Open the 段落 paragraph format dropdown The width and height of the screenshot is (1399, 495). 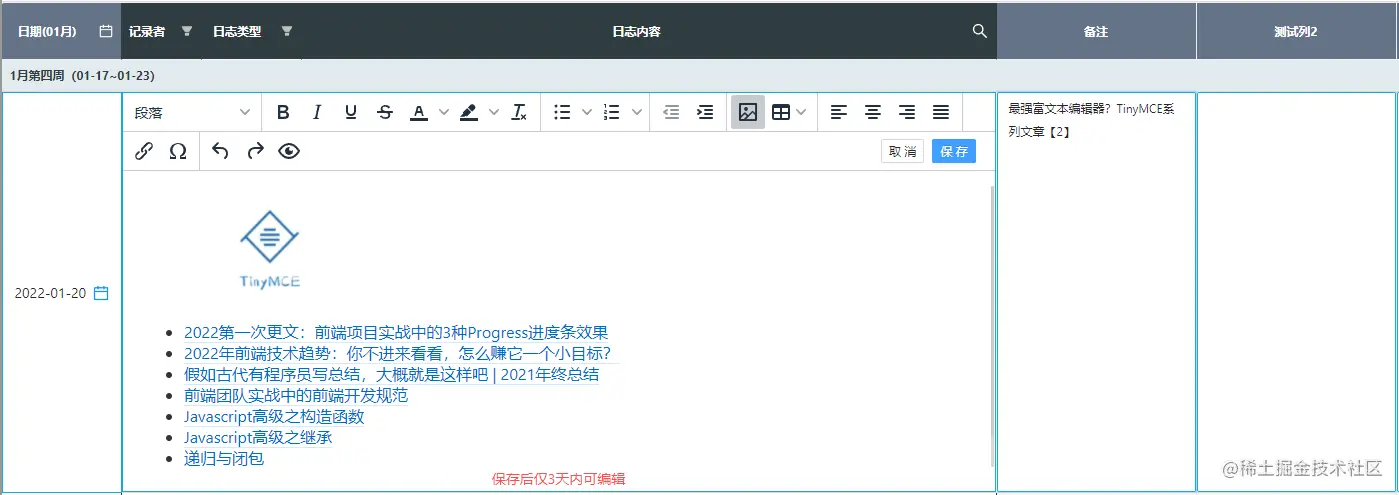pyautogui.click(x=192, y=112)
